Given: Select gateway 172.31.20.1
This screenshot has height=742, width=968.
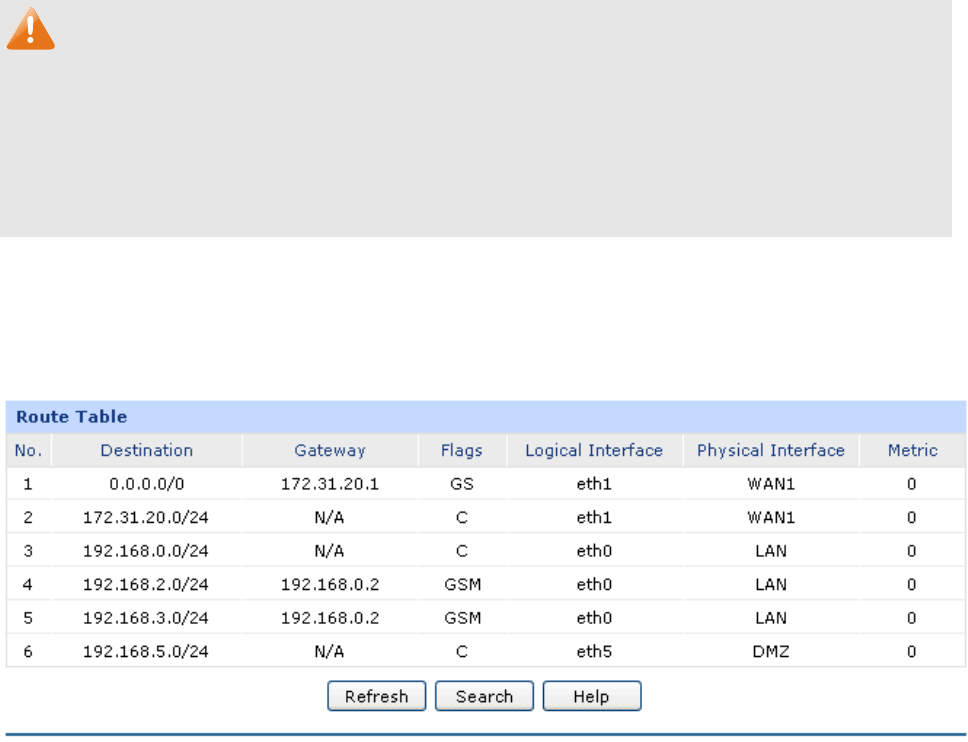Looking at the screenshot, I should [330, 484].
